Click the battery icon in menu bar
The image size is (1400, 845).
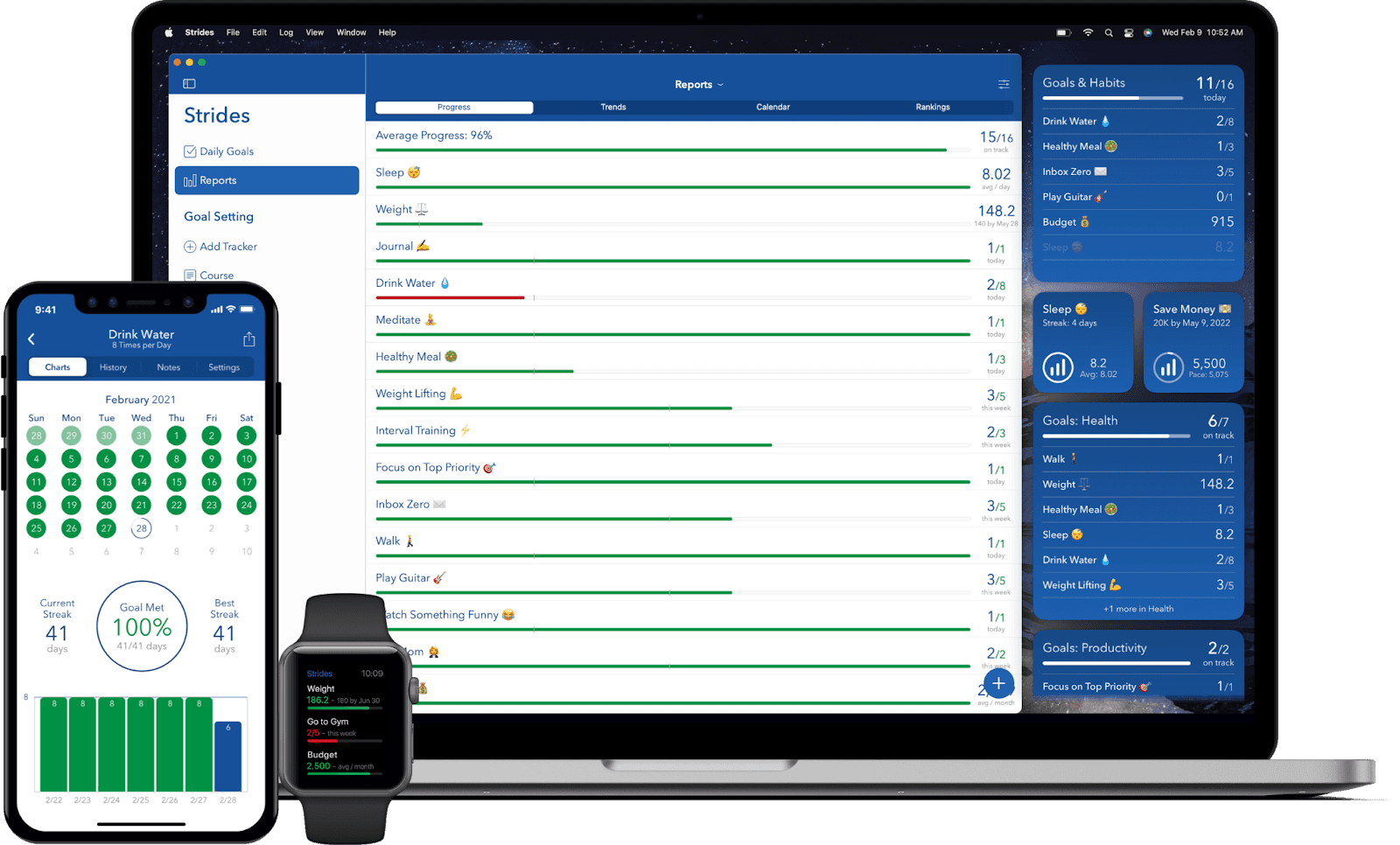pyautogui.click(x=1063, y=32)
